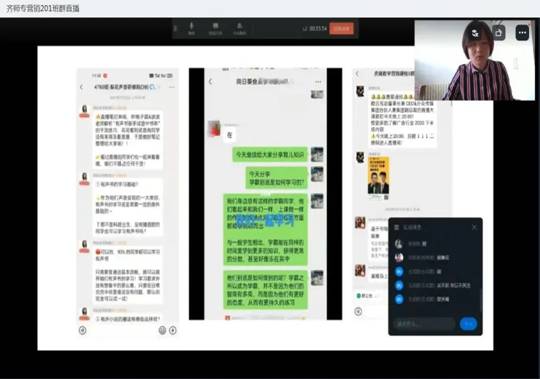Click back arrow in left phone screenshot
The width and height of the screenshot is (540, 379).
click(x=82, y=87)
